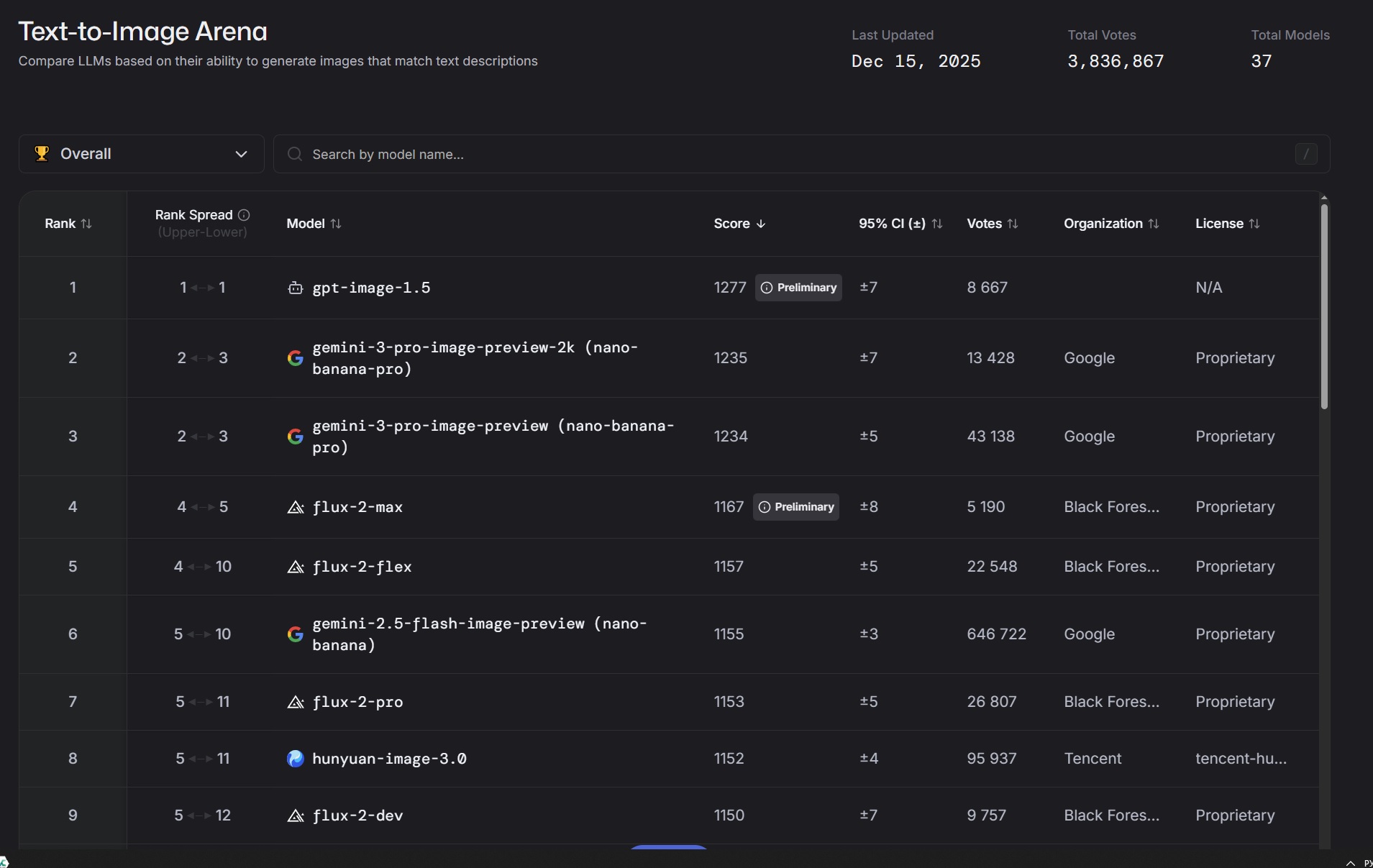Open the flux-2-max model entry

pos(357,508)
